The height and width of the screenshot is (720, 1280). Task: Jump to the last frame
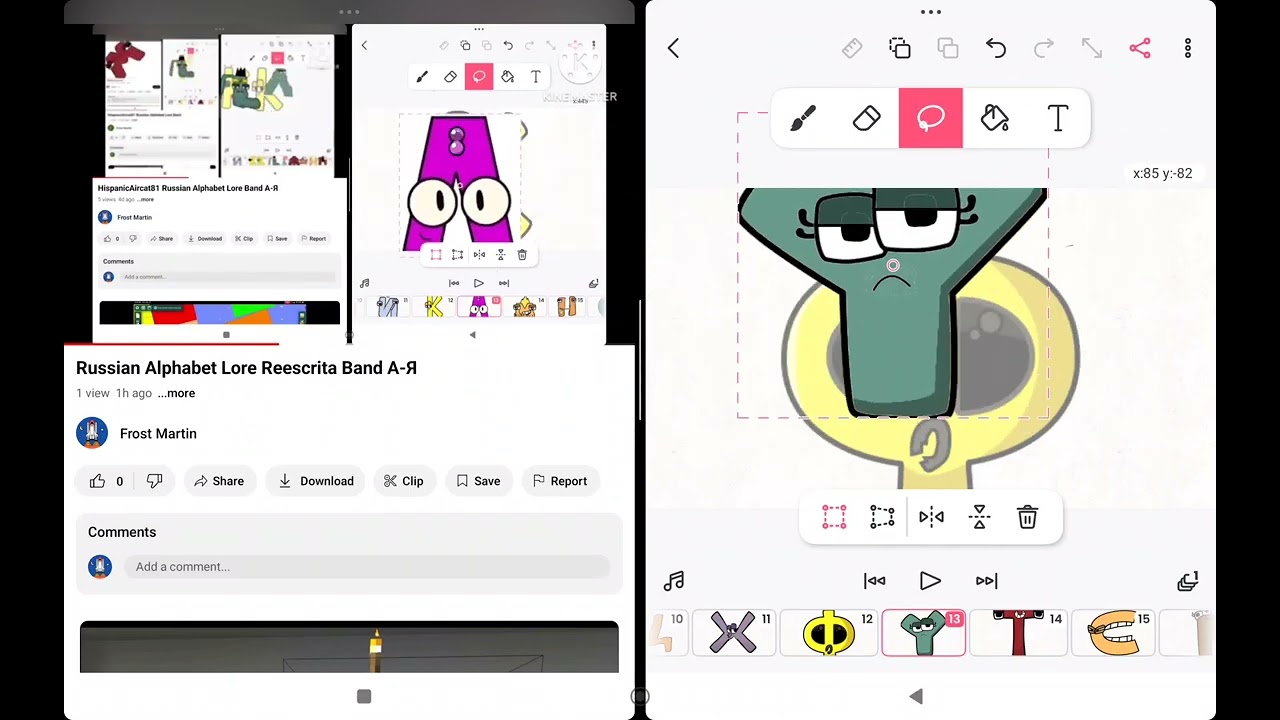[986, 581]
